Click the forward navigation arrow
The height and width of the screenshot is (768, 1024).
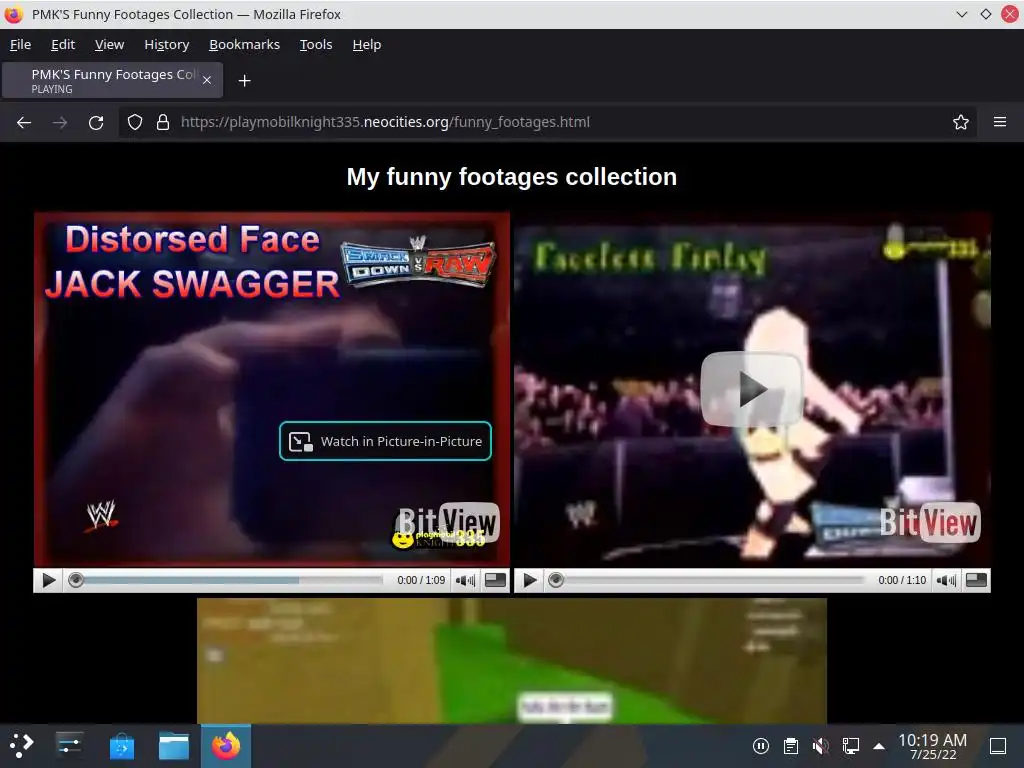coord(60,122)
